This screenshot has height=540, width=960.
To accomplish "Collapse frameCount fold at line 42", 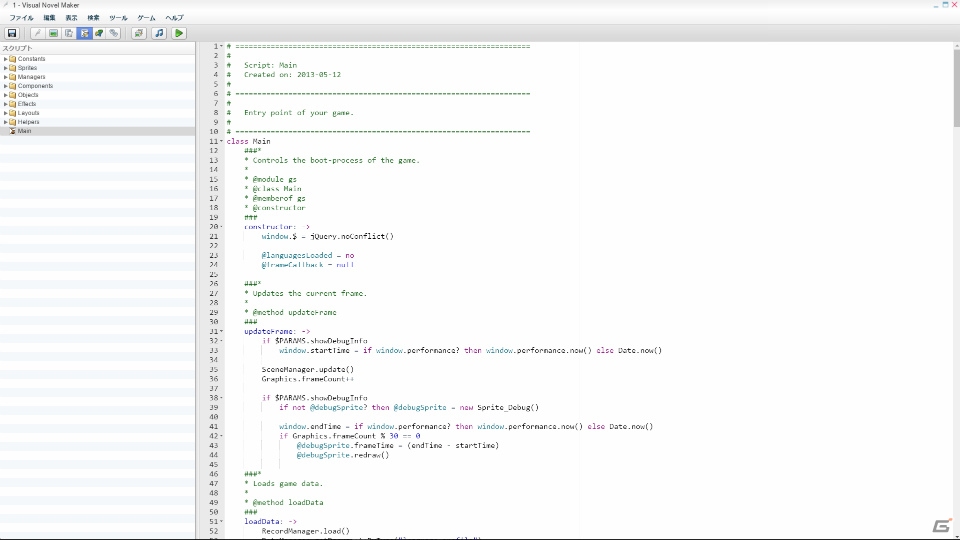I will [x=222, y=436].
